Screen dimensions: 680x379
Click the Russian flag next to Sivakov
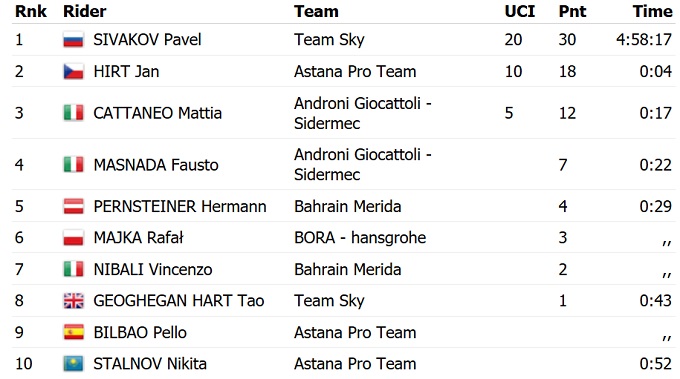point(73,39)
